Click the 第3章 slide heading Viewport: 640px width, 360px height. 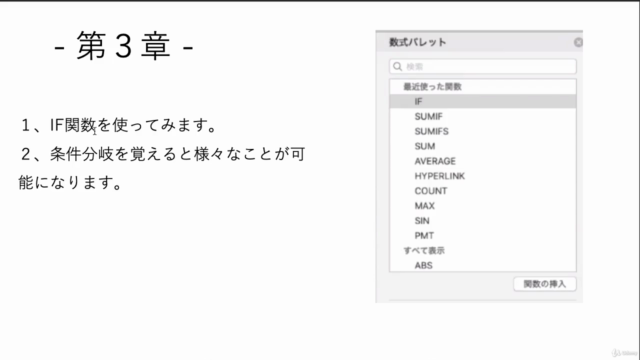pos(123,46)
